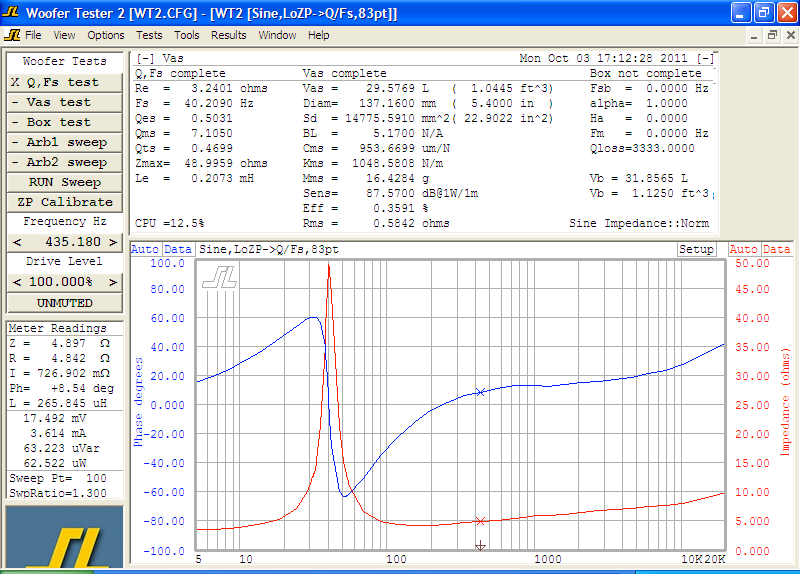Open the Tools menu
The image size is (800, 574).
(187, 35)
